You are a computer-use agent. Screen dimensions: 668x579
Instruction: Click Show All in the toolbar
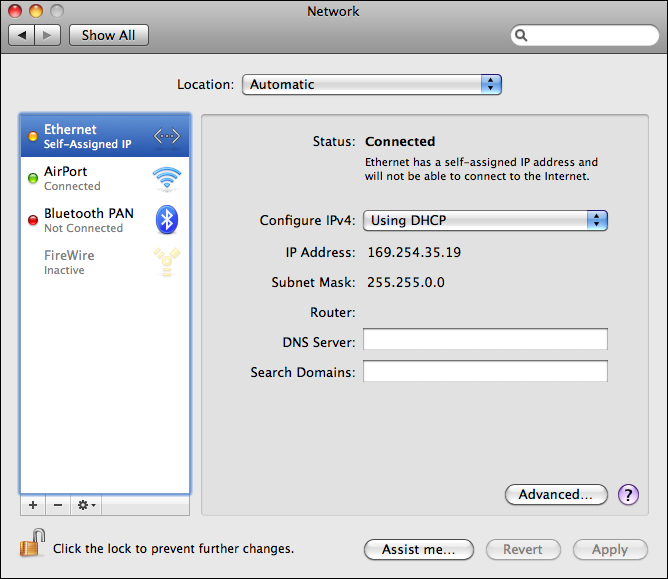(x=108, y=35)
